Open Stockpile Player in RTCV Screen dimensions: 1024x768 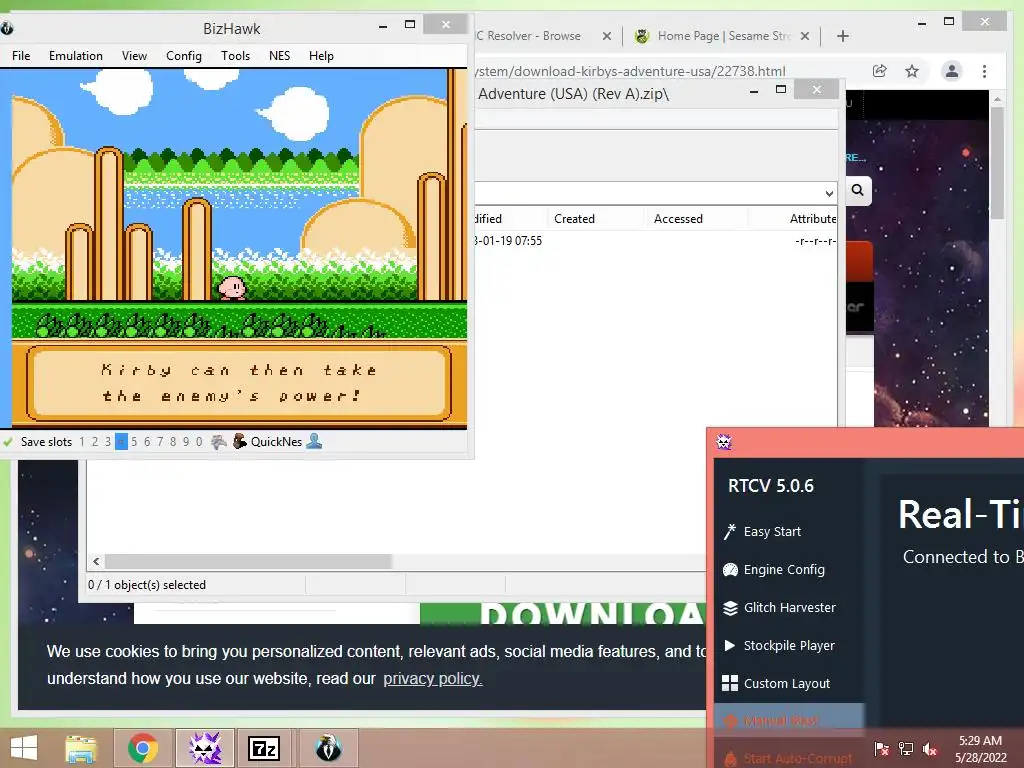click(789, 645)
